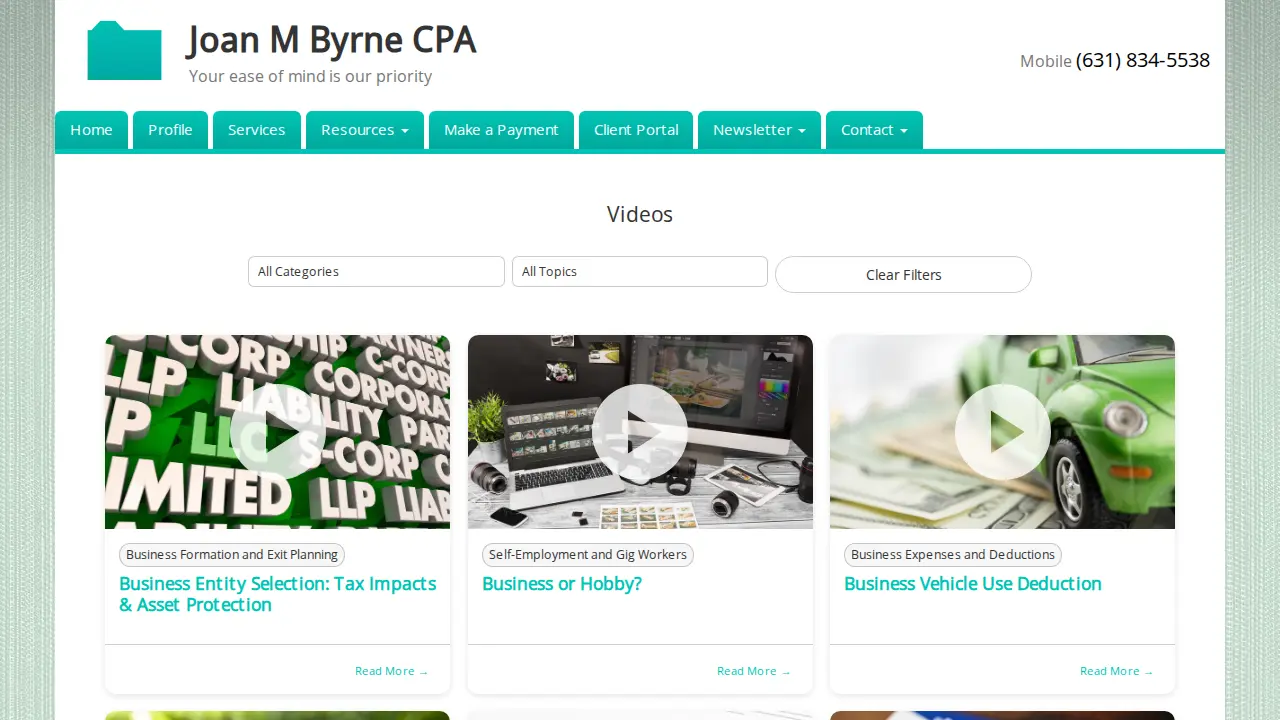Open the Services page
1280x720 pixels.
tap(257, 130)
